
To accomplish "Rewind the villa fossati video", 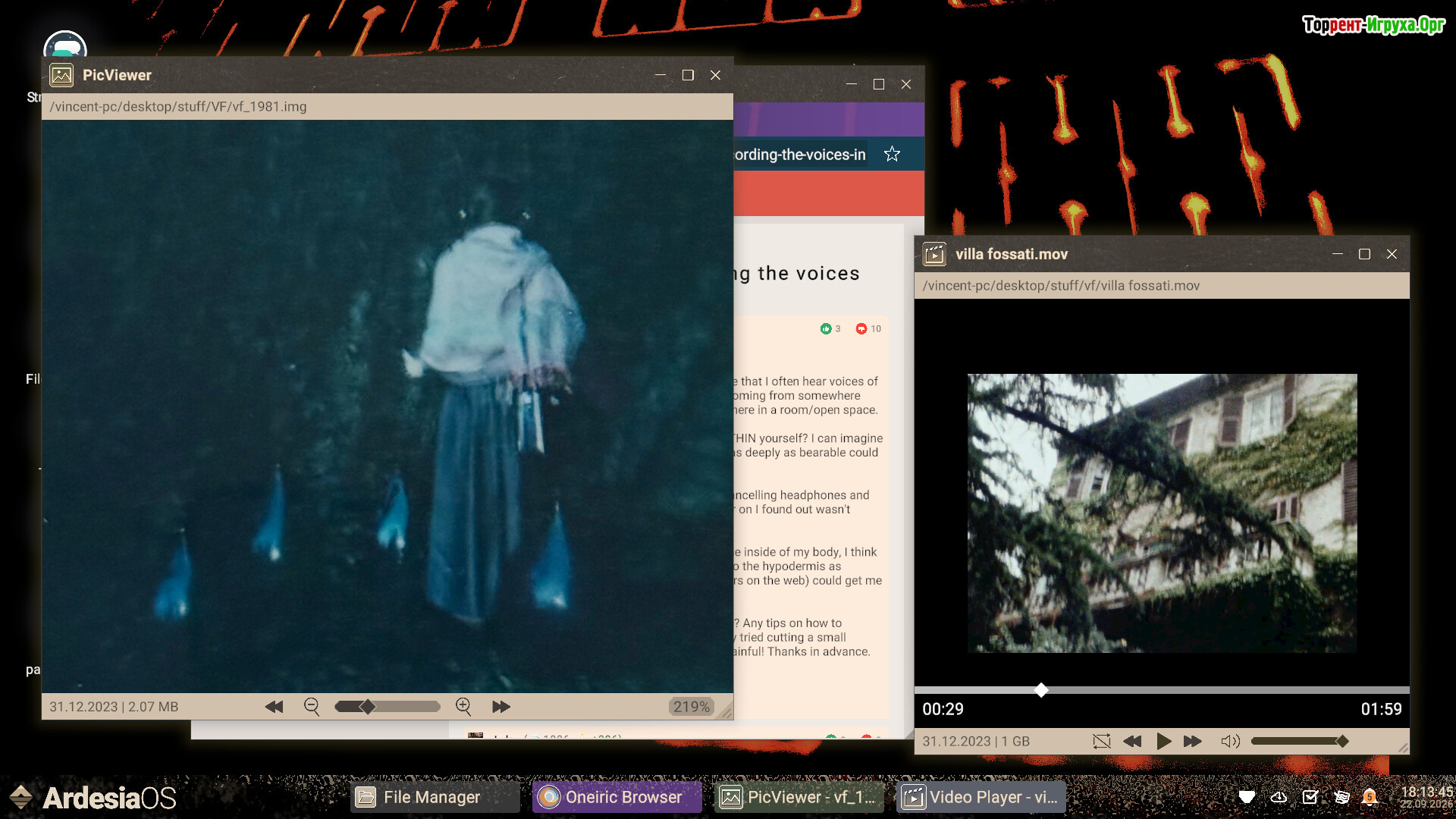I will [1132, 741].
